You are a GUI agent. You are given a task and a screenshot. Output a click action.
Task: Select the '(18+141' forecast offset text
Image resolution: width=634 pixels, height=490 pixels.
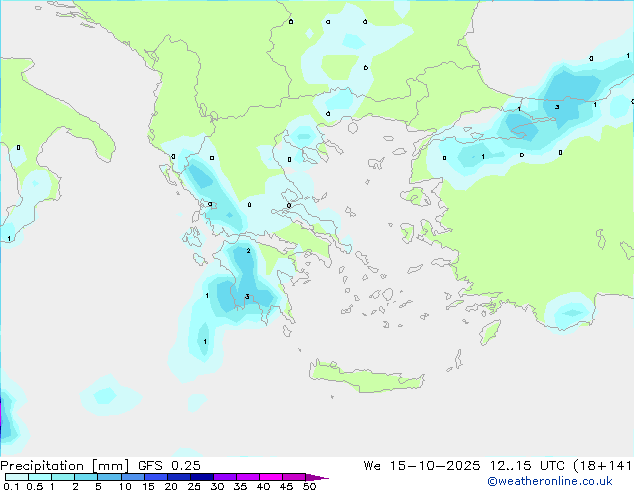602,466
